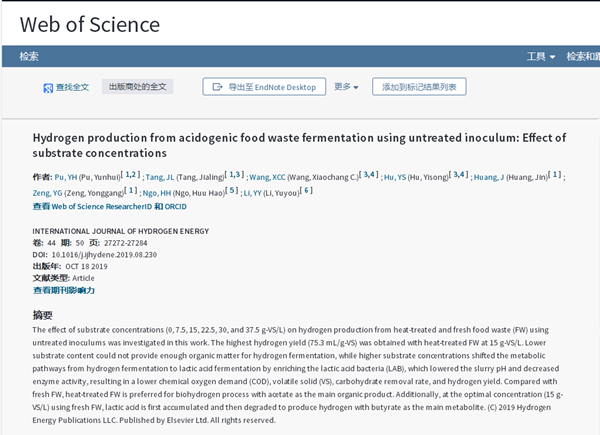
Task: Open author link Hu, YS
Action: pyautogui.click(x=396, y=177)
